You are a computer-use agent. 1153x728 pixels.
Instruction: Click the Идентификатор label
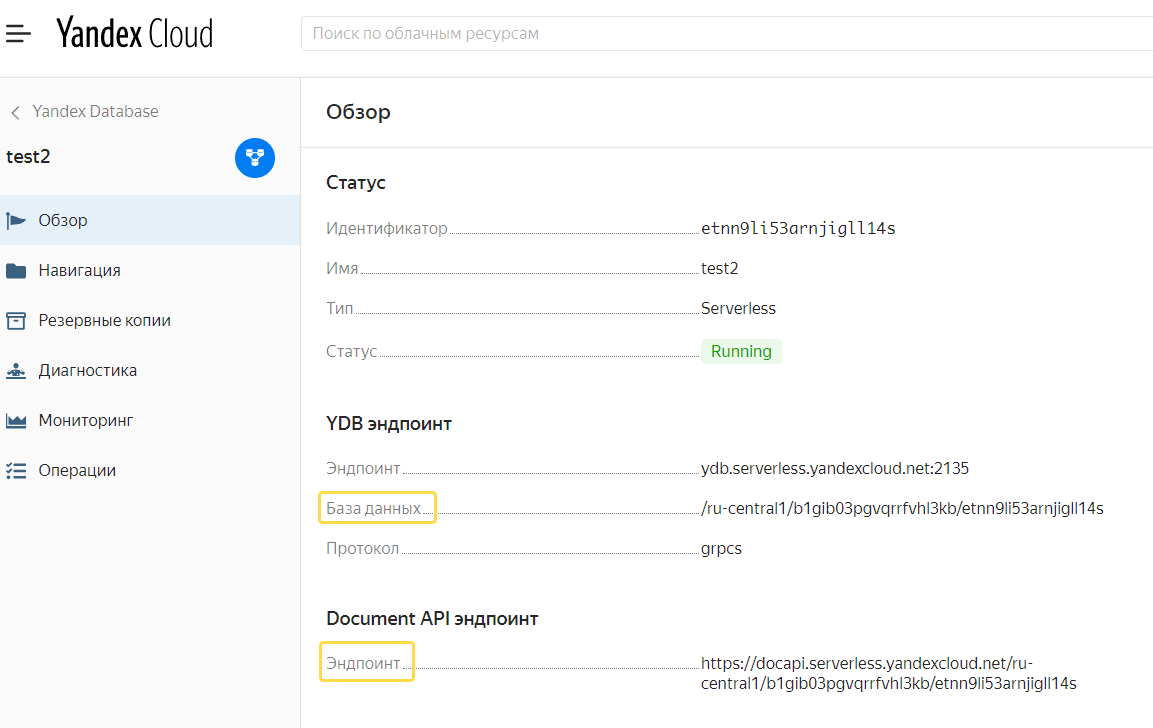pos(387,229)
